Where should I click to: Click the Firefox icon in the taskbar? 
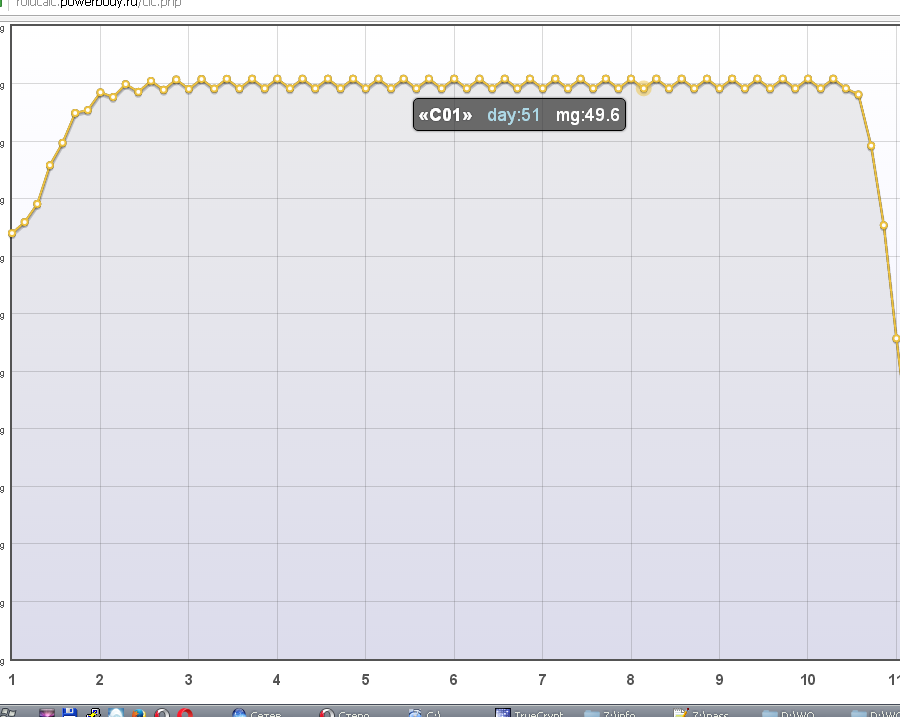coord(139,712)
